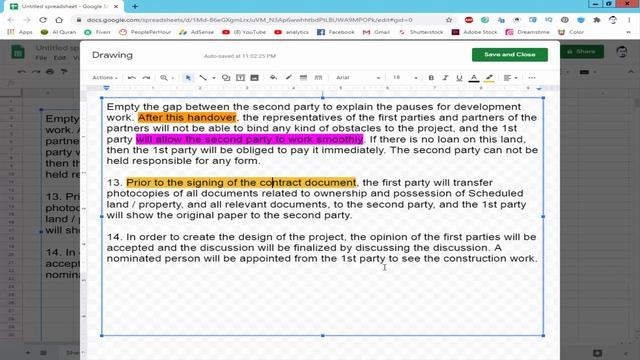Open the Fiverr bookmark

click(x=97, y=32)
